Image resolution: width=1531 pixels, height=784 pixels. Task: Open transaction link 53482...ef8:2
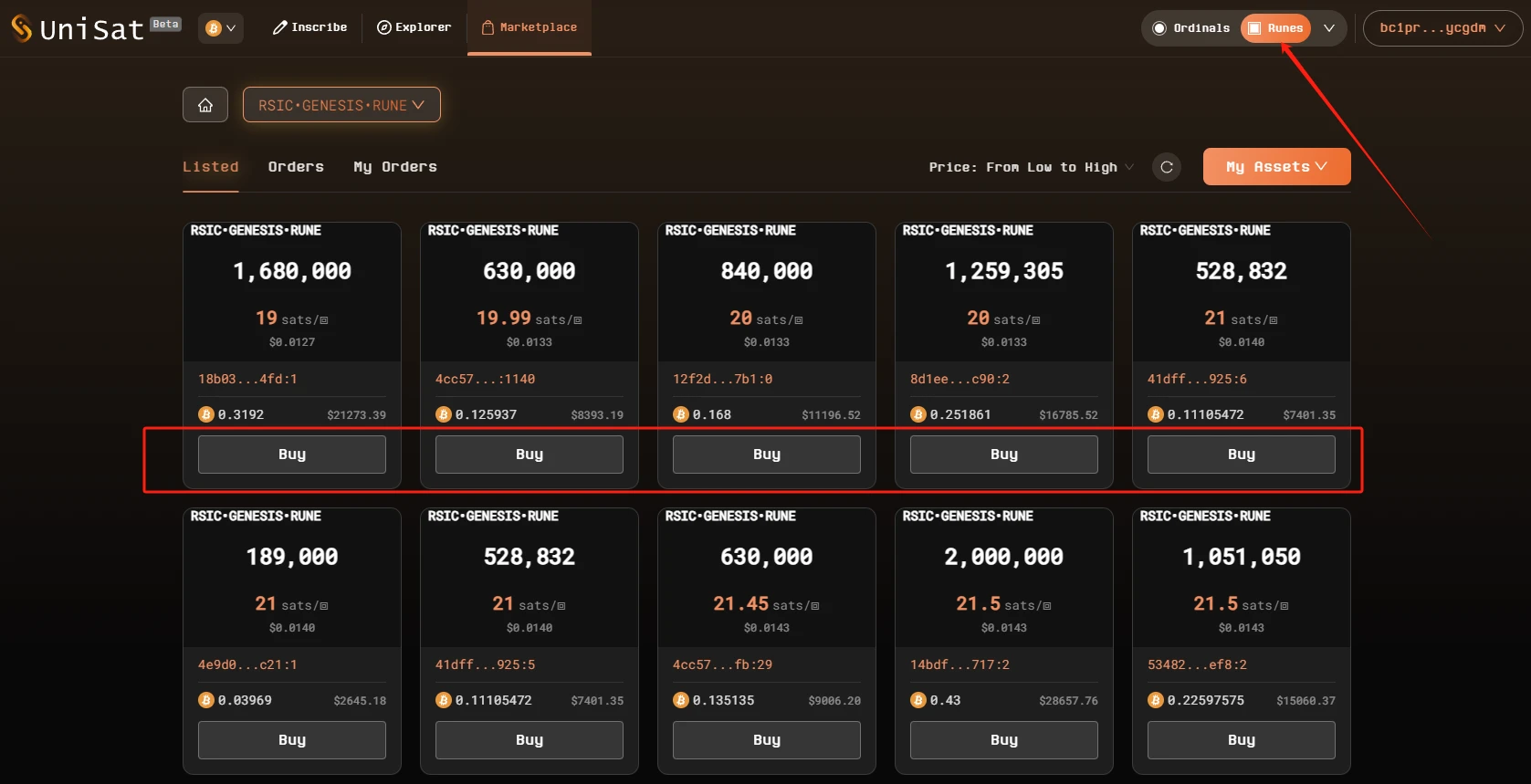[x=1197, y=664]
